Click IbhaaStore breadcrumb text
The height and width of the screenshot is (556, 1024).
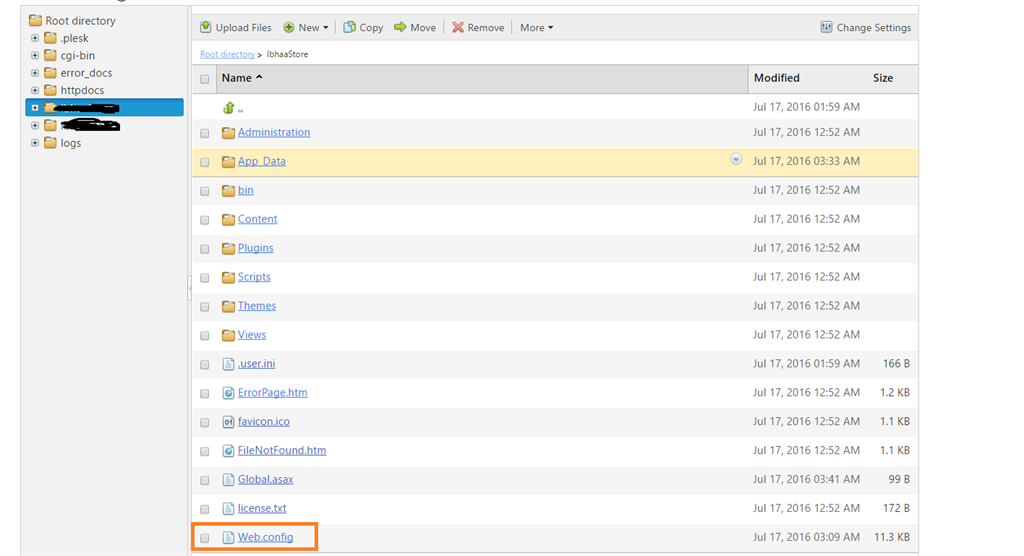pyautogui.click(x=287, y=54)
